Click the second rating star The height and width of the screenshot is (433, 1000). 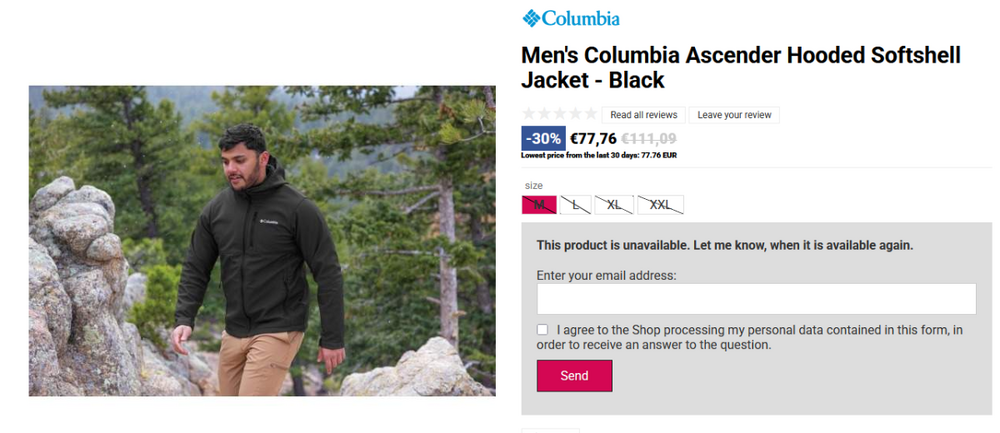545,114
